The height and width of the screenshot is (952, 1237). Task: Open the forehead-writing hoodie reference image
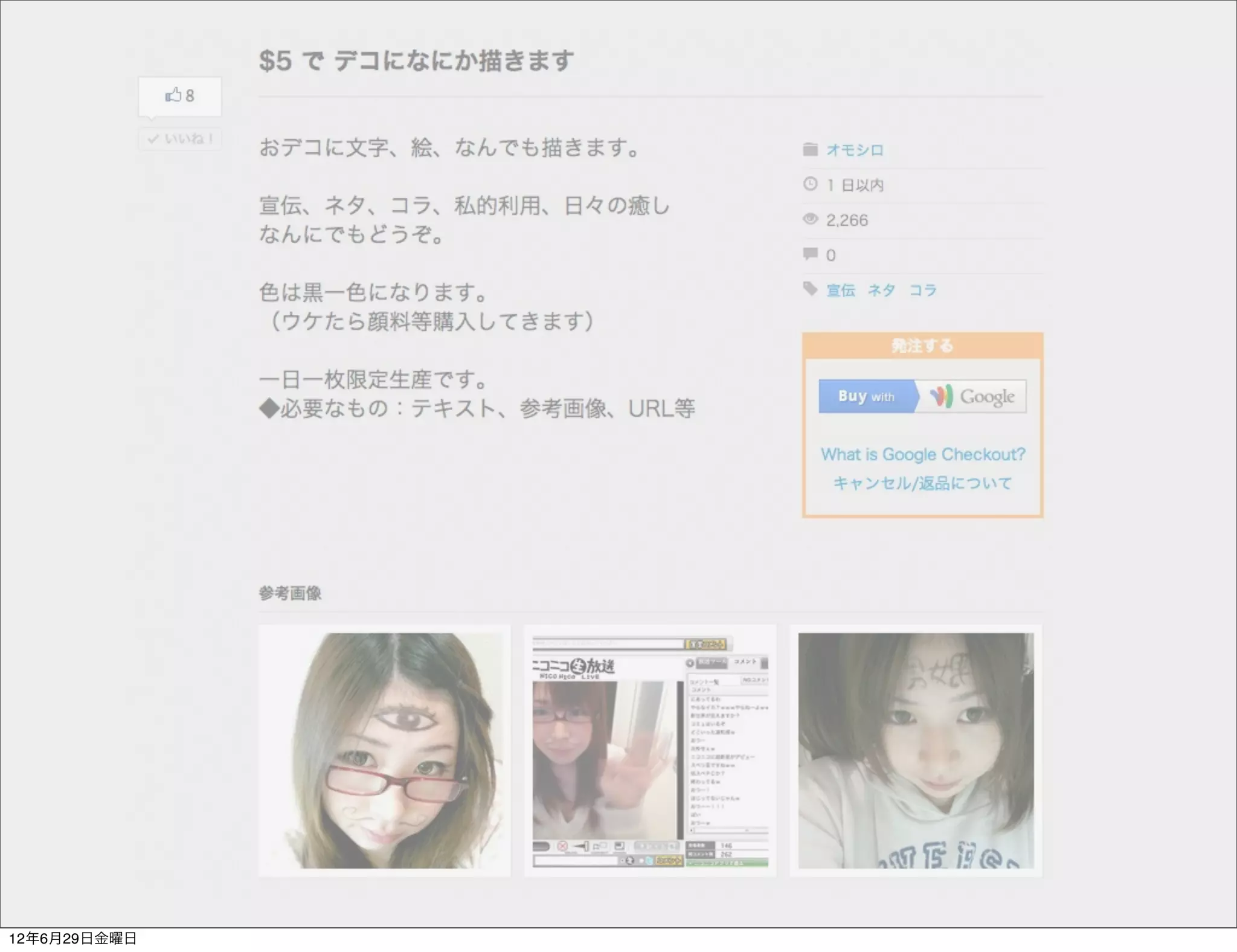click(x=916, y=750)
